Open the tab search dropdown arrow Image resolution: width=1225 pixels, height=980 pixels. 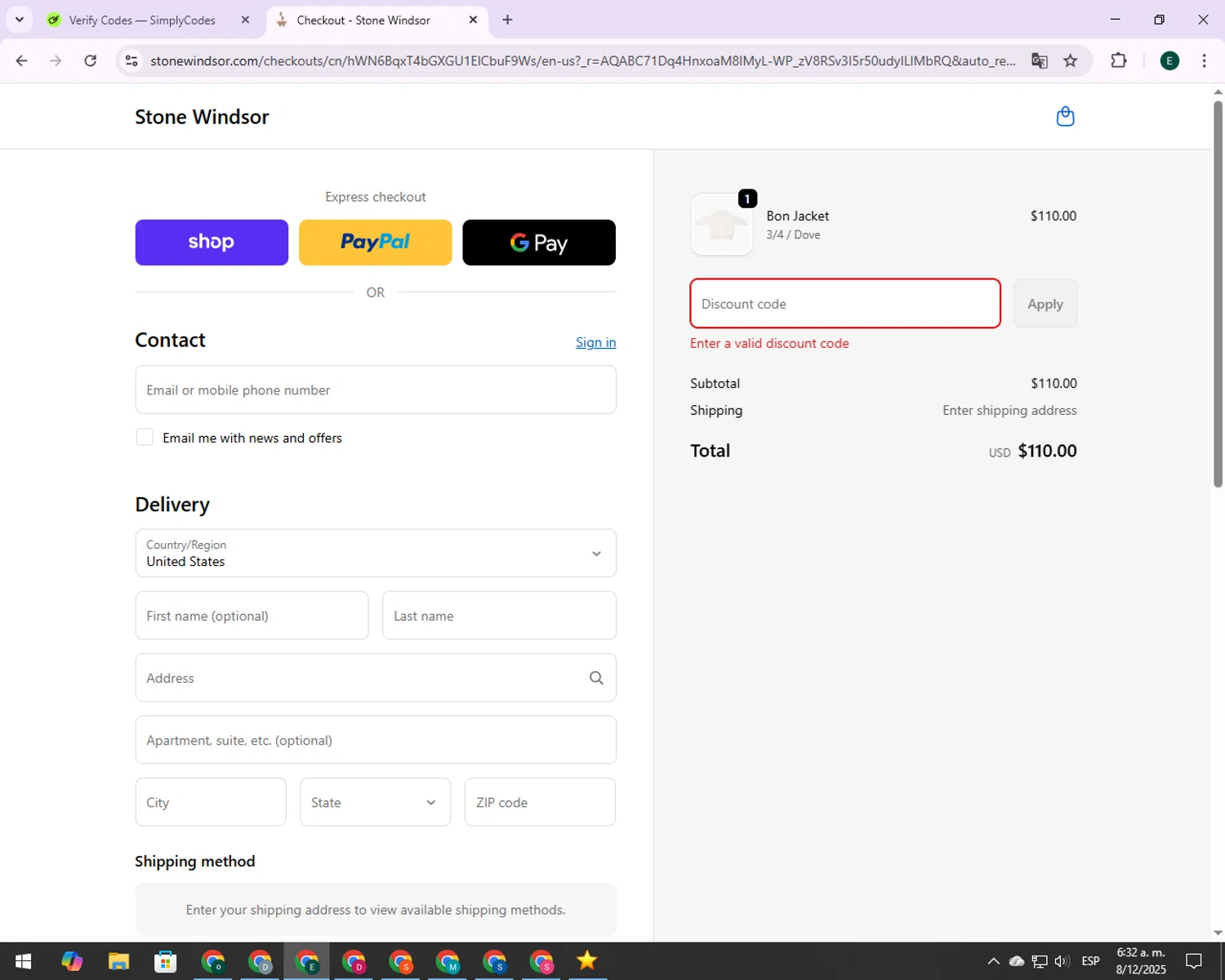pos(20,20)
